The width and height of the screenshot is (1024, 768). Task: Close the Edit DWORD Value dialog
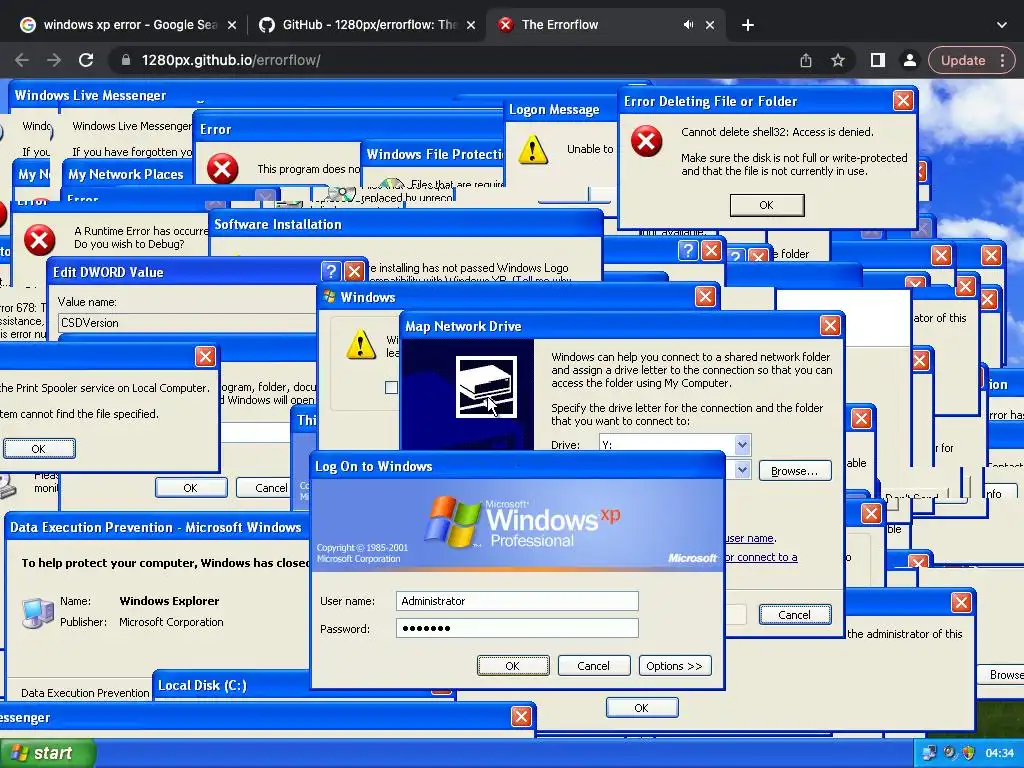(x=355, y=271)
